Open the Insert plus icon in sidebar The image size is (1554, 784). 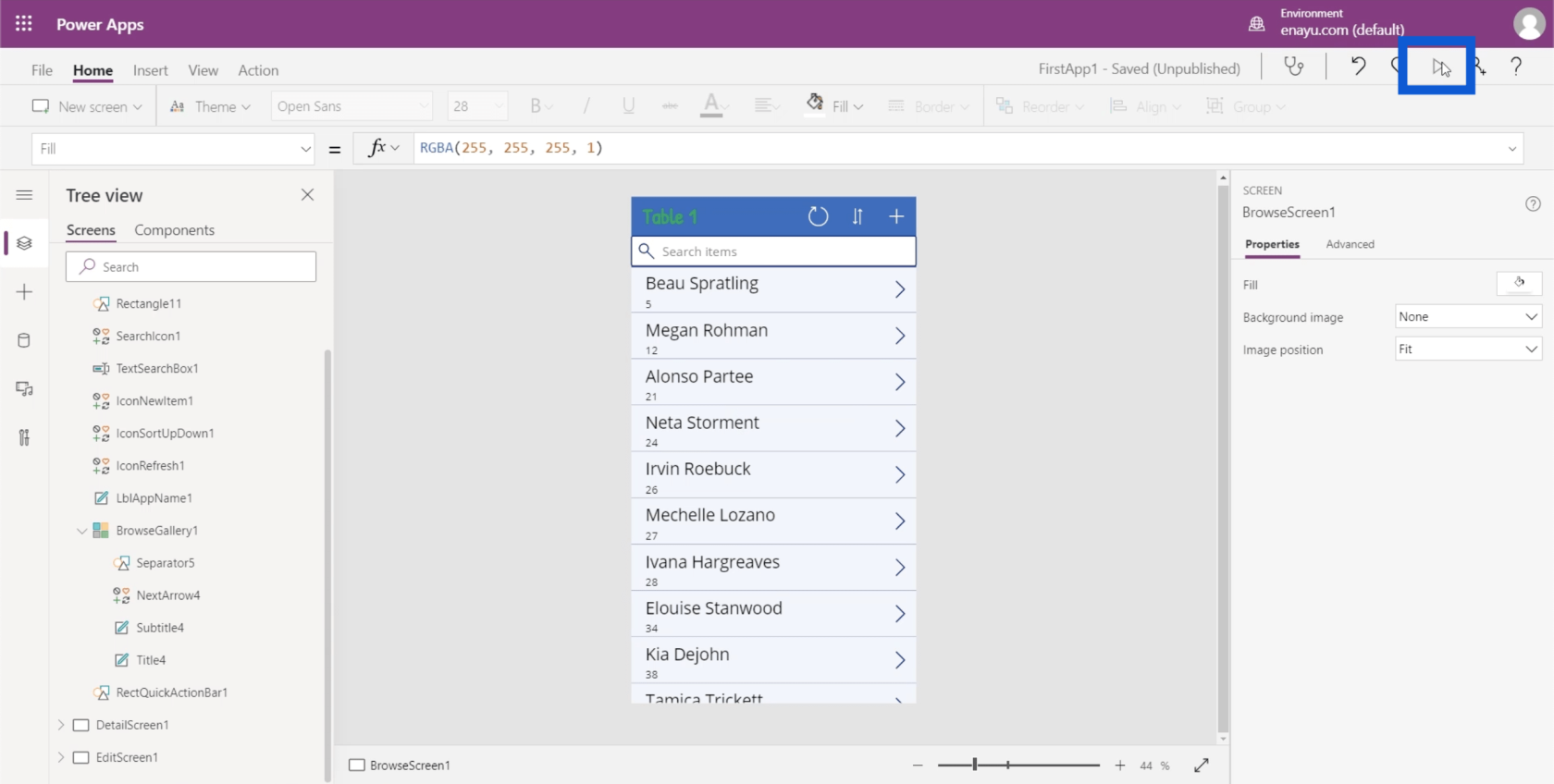[x=24, y=292]
